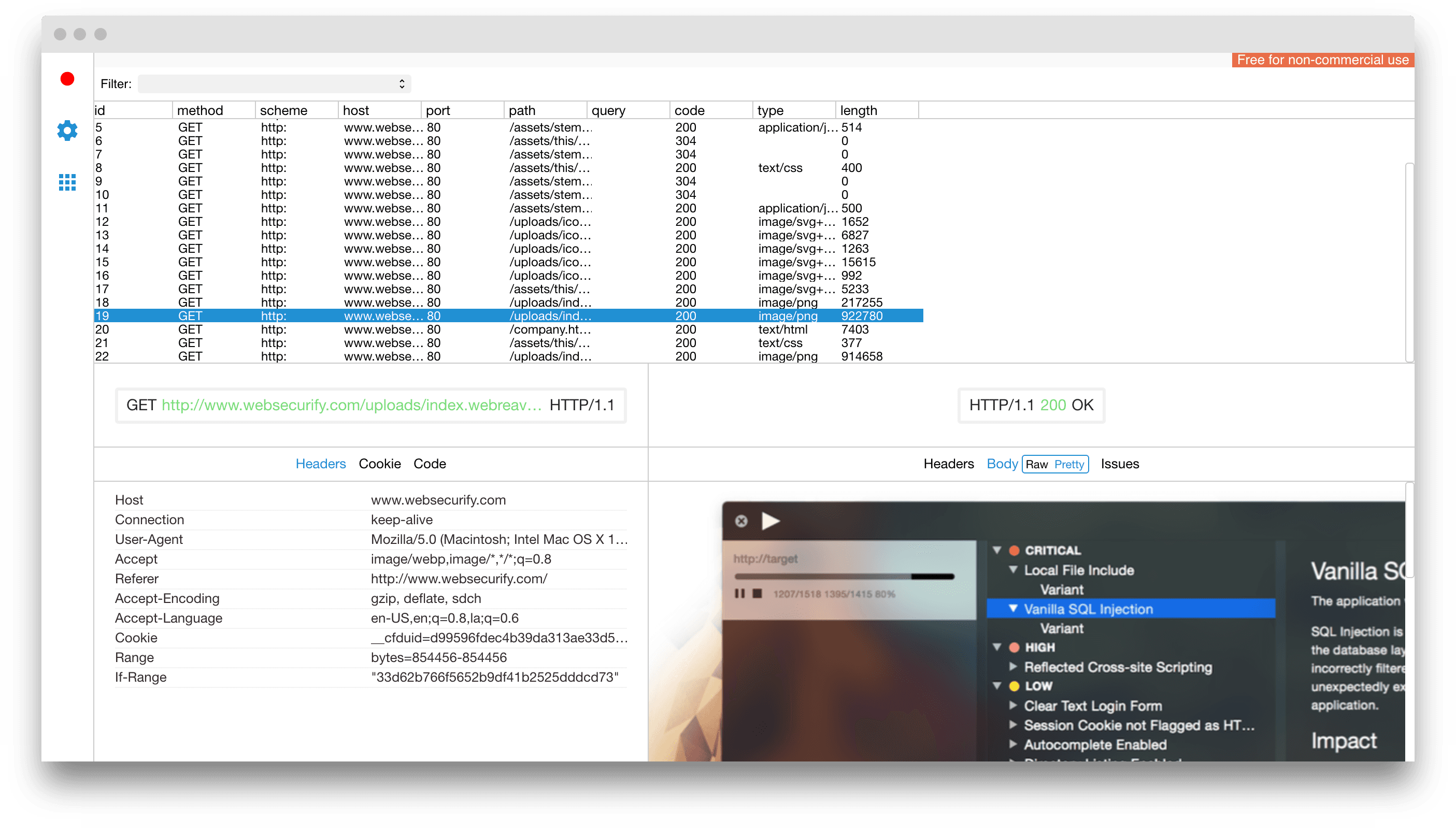Open the response Headers tab
The image size is (1456, 834).
(x=948, y=464)
